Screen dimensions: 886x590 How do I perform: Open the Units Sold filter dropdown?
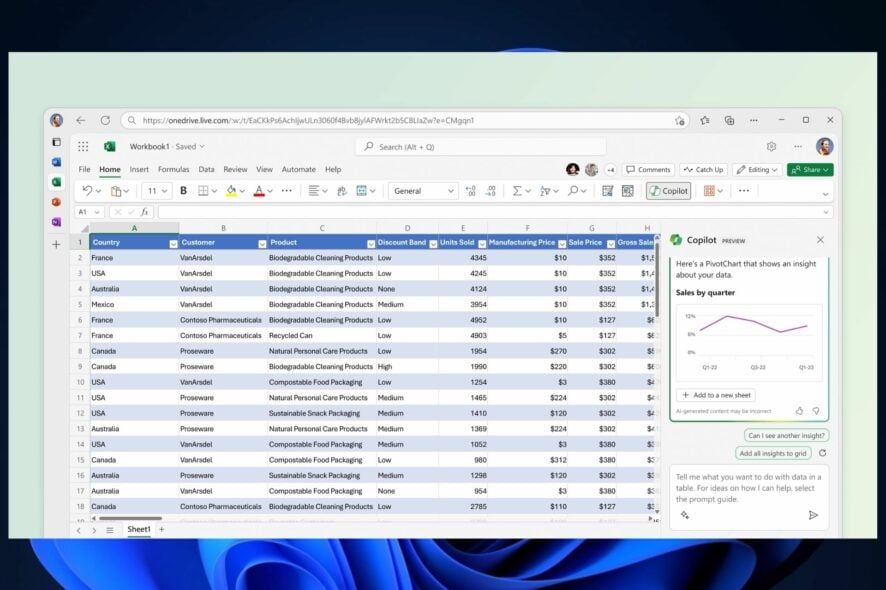[482, 244]
